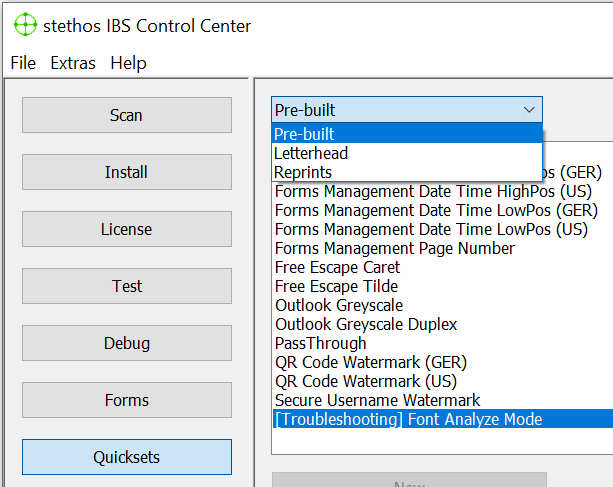
Task: Select the Free Escape Caret entry
Action: pyautogui.click(x=337, y=267)
